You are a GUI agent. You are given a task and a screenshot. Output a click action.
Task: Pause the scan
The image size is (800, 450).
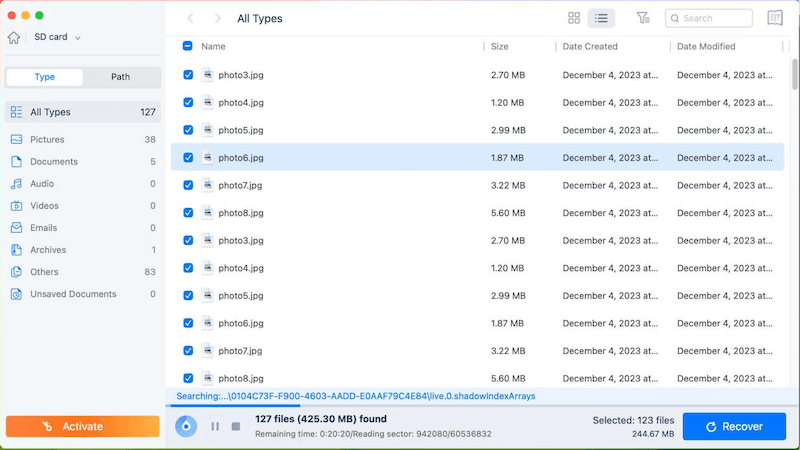215,426
